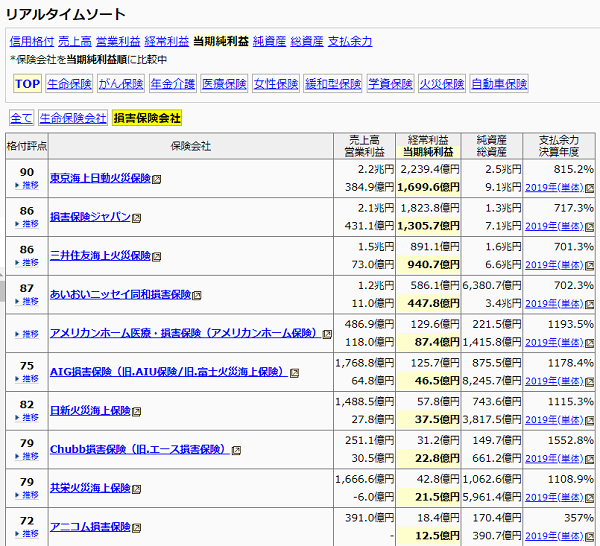Open 2019年(単体) link in 東京海上日動 row
Image resolution: width=600 pixels, height=546 pixels.
(x=554, y=187)
